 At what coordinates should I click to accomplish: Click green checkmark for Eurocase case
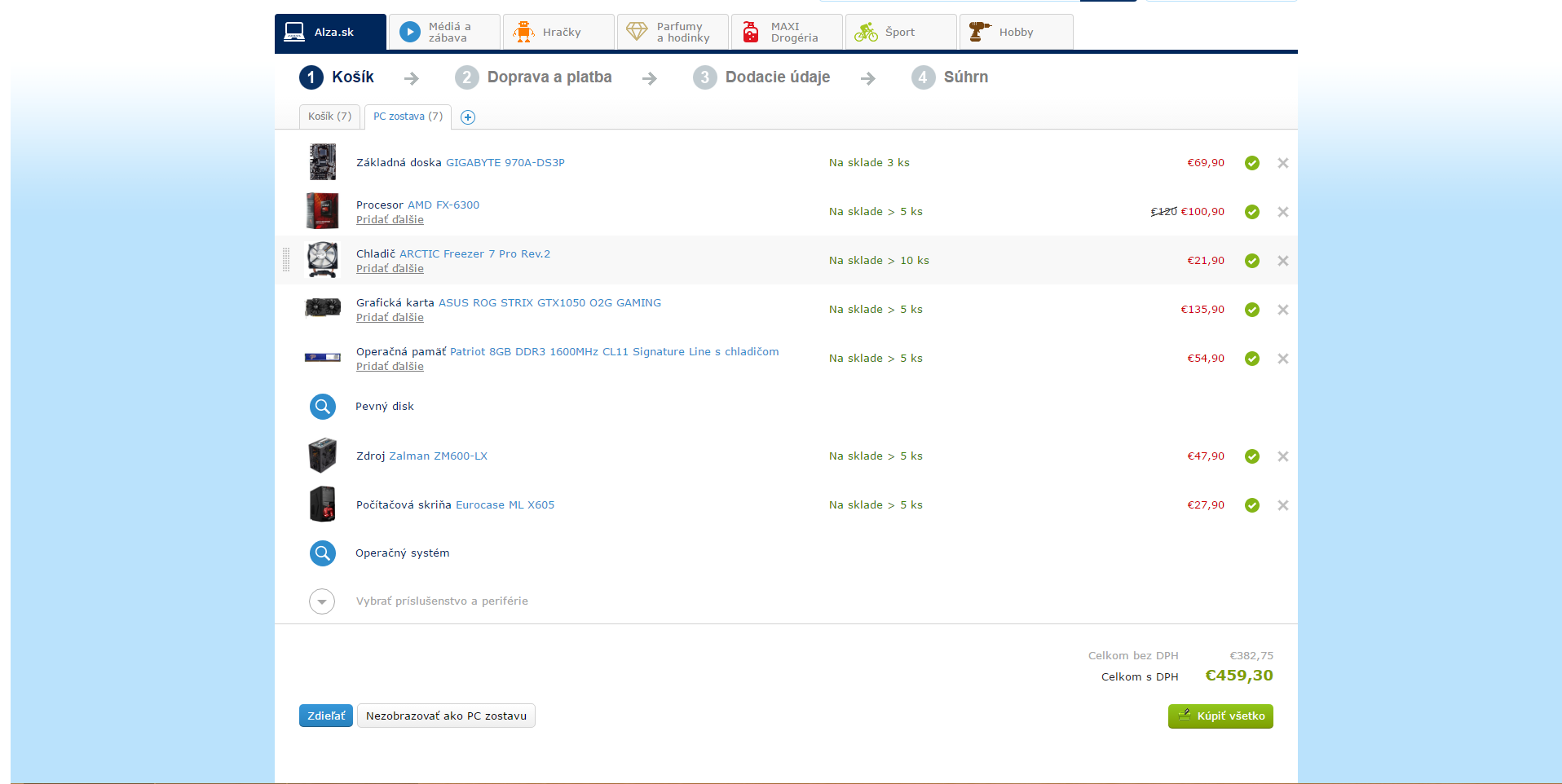(1252, 505)
